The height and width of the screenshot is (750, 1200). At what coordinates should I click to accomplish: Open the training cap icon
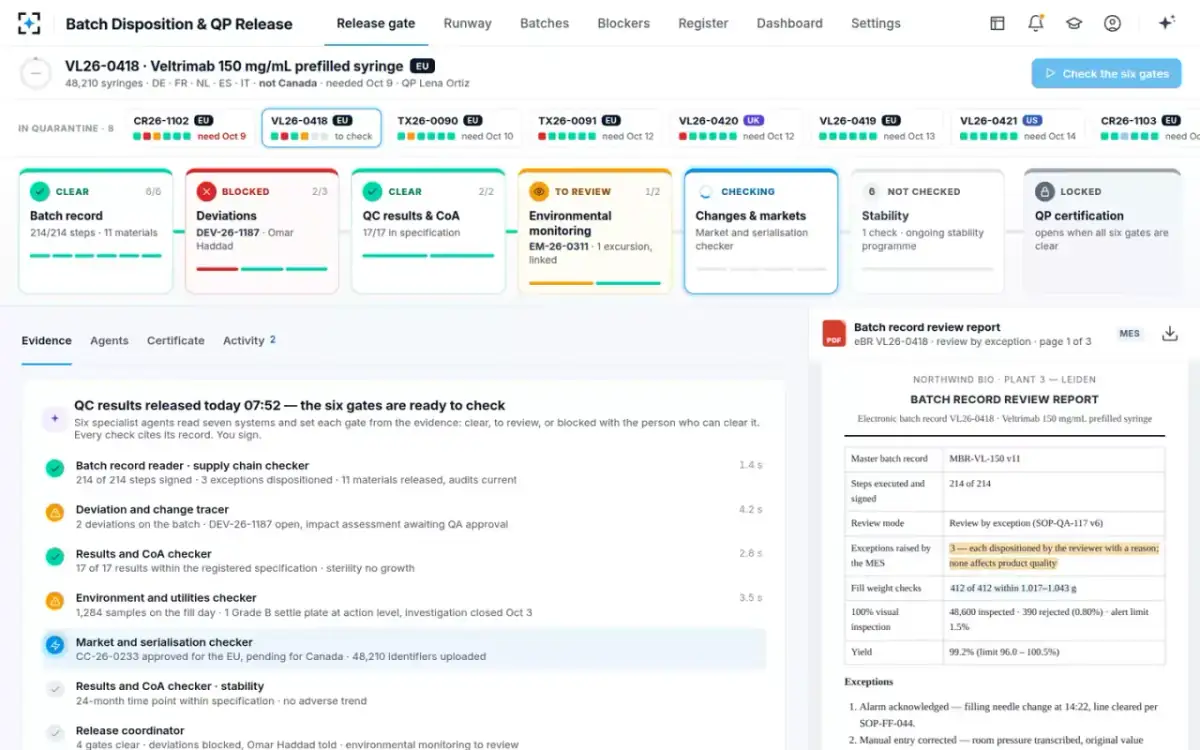click(x=1074, y=23)
